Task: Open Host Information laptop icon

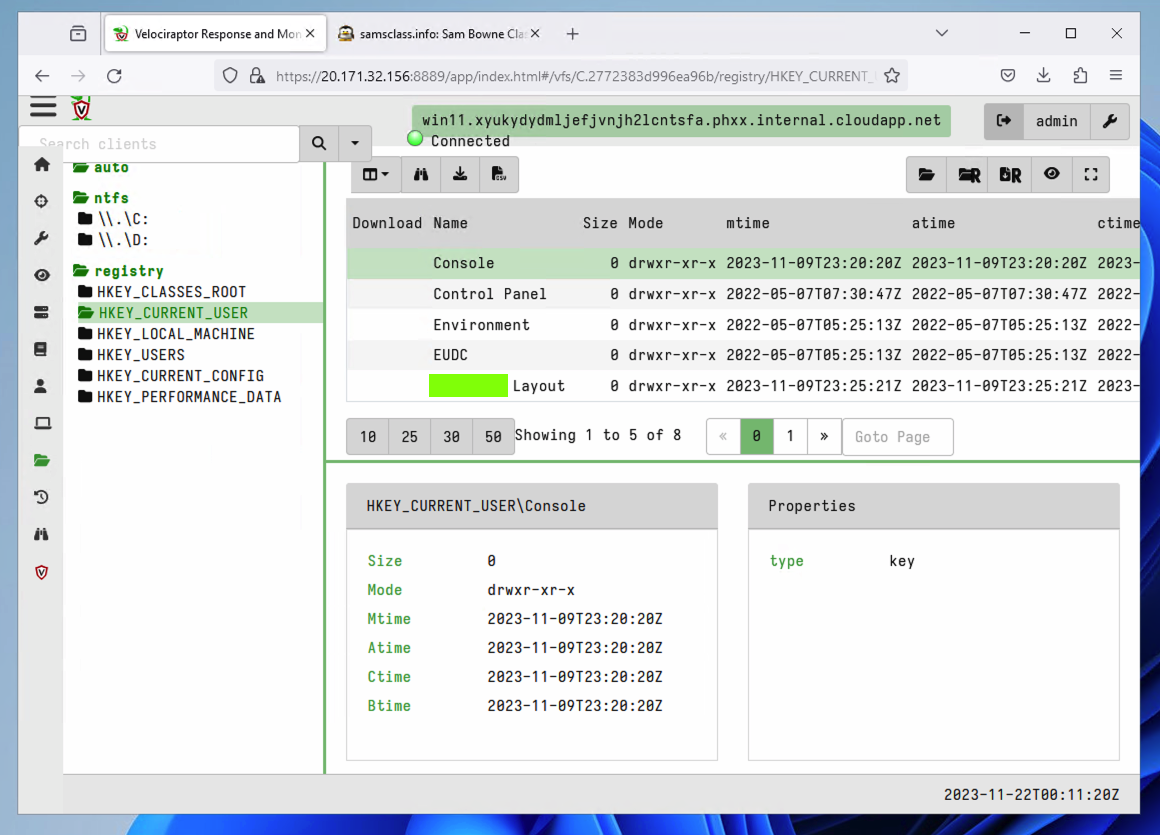Action: [42, 423]
